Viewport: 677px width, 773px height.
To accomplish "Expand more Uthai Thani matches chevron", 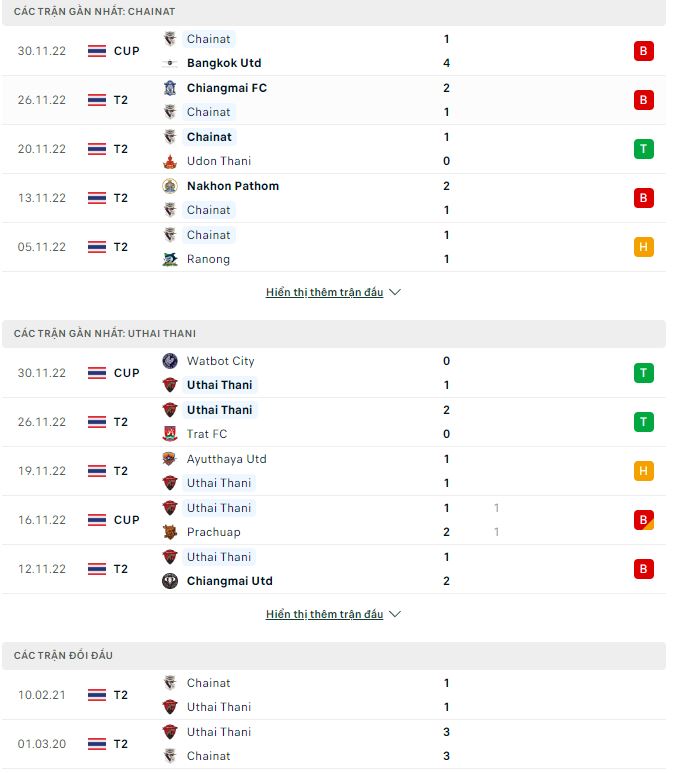I will 395,615.
